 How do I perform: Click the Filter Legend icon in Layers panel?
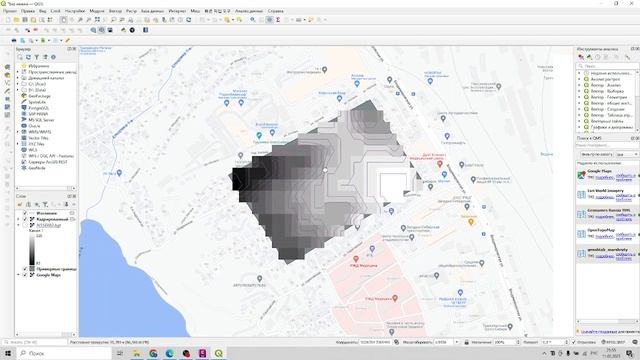pyautogui.click(x=45, y=204)
